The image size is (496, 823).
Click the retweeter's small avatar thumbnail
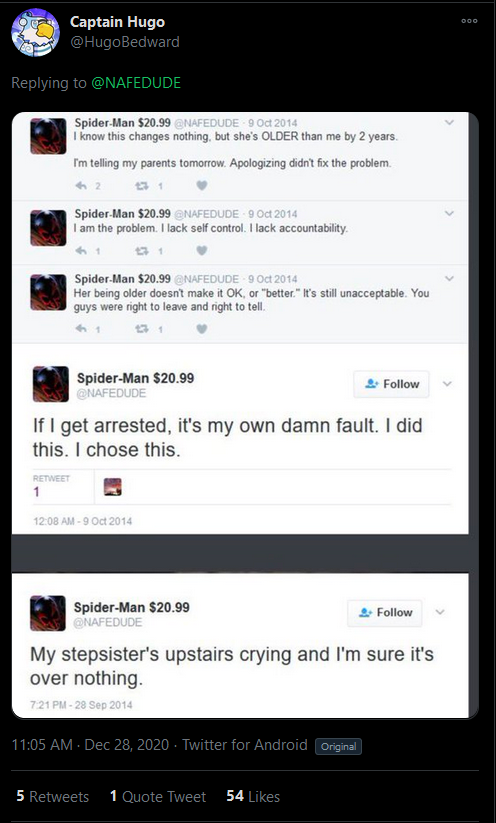point(113,487)
